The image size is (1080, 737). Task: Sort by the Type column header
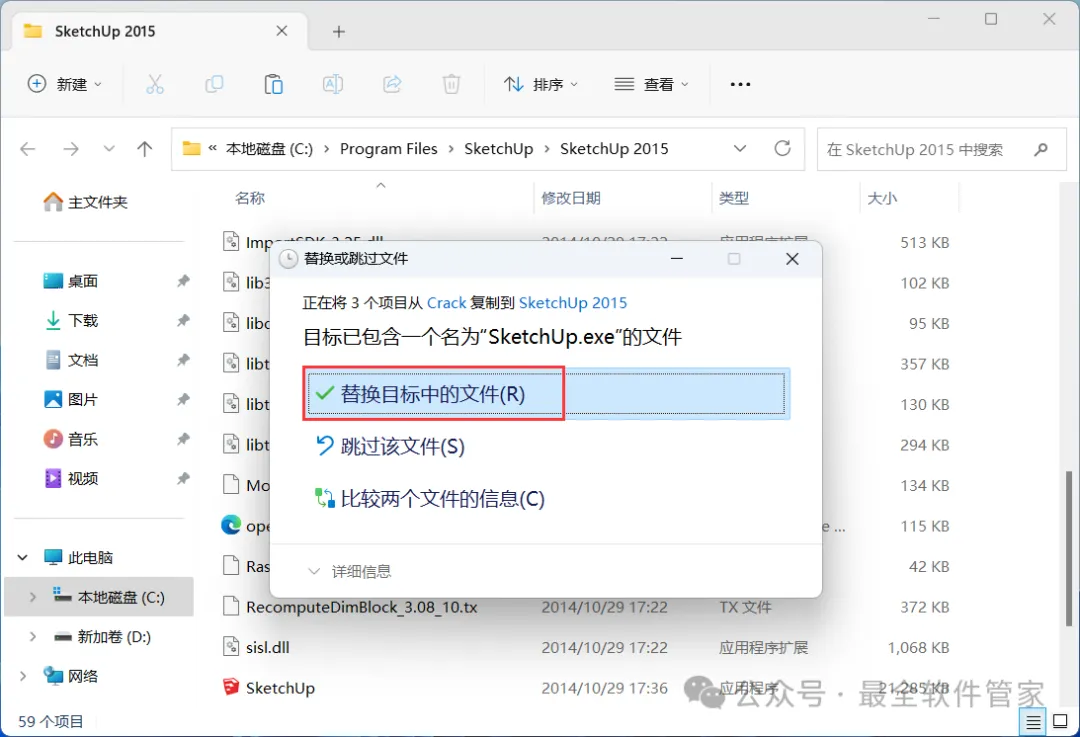pos(734,198)
